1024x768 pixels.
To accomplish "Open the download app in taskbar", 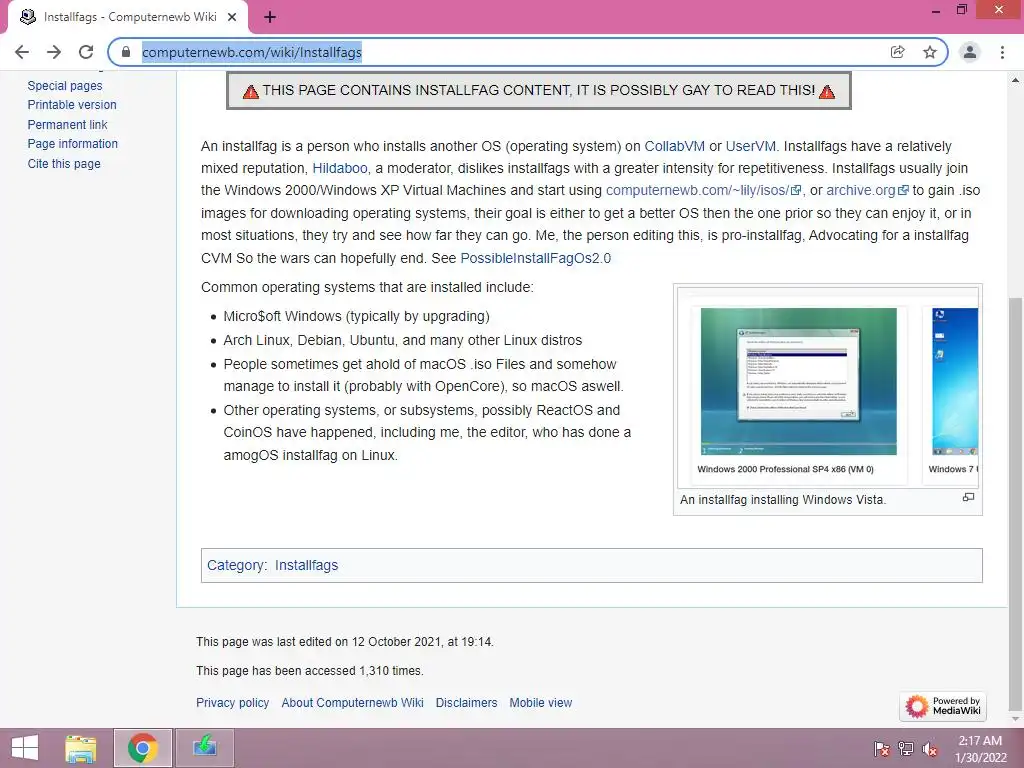I will coord(204,748).
